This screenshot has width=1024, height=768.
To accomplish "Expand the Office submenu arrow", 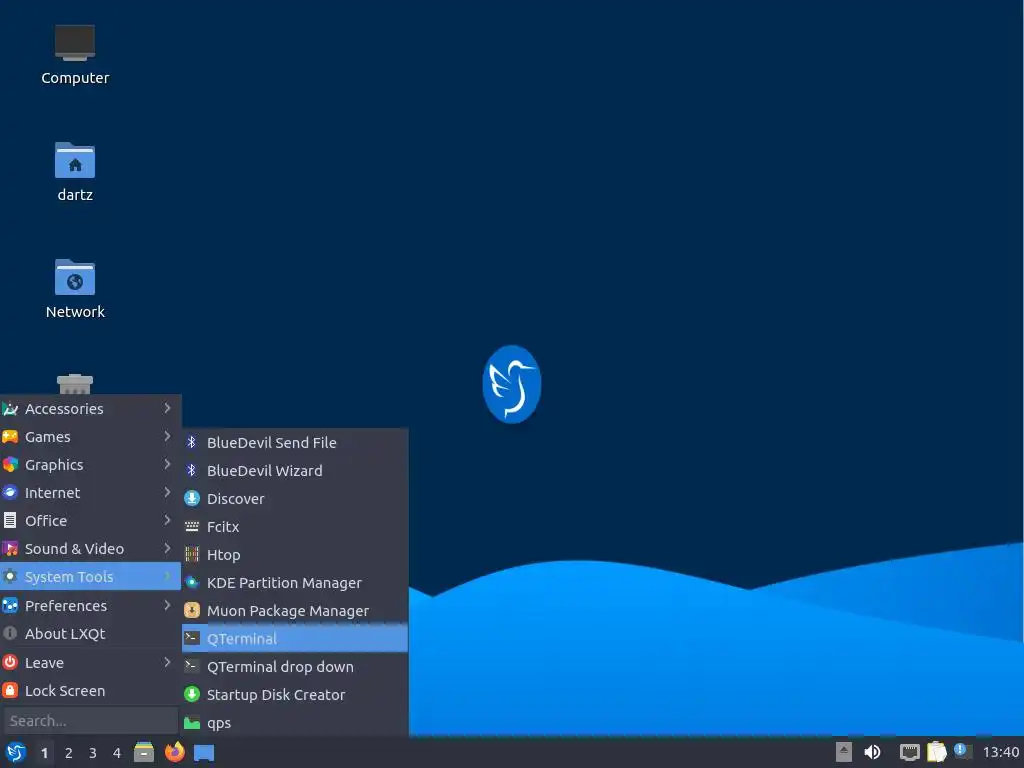I will click(x=167, y=520).
